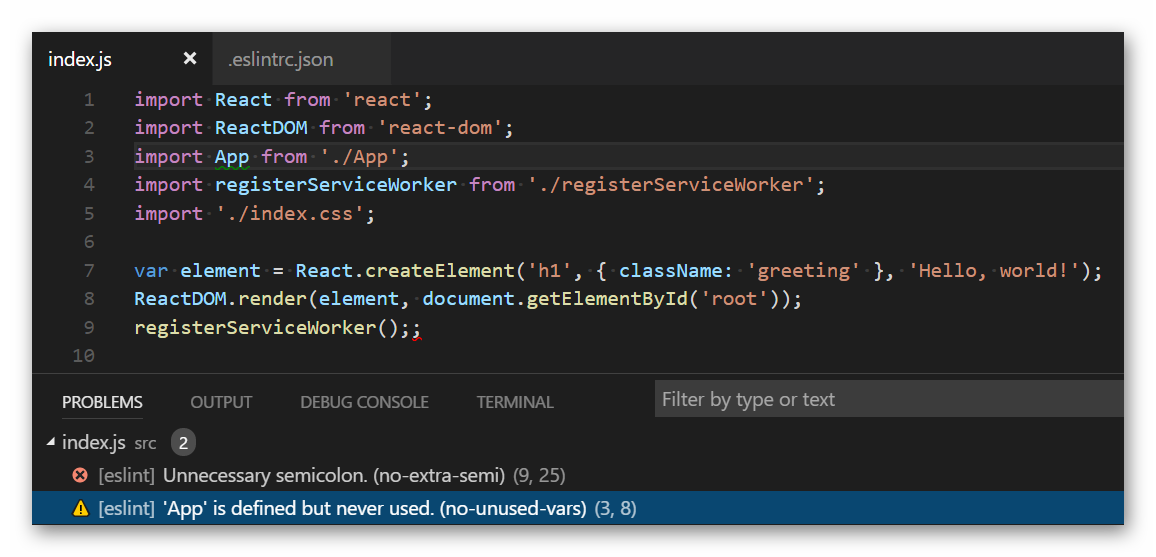Click the src folder label in problems panel

145,444
